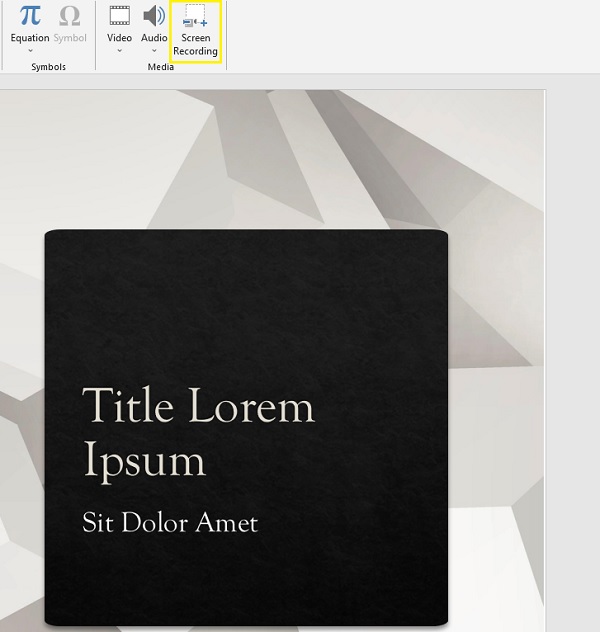Start Screen Recording from the ribbon icon
The image size is (600, 632).
pyautogui.click(x=196, y=16)
